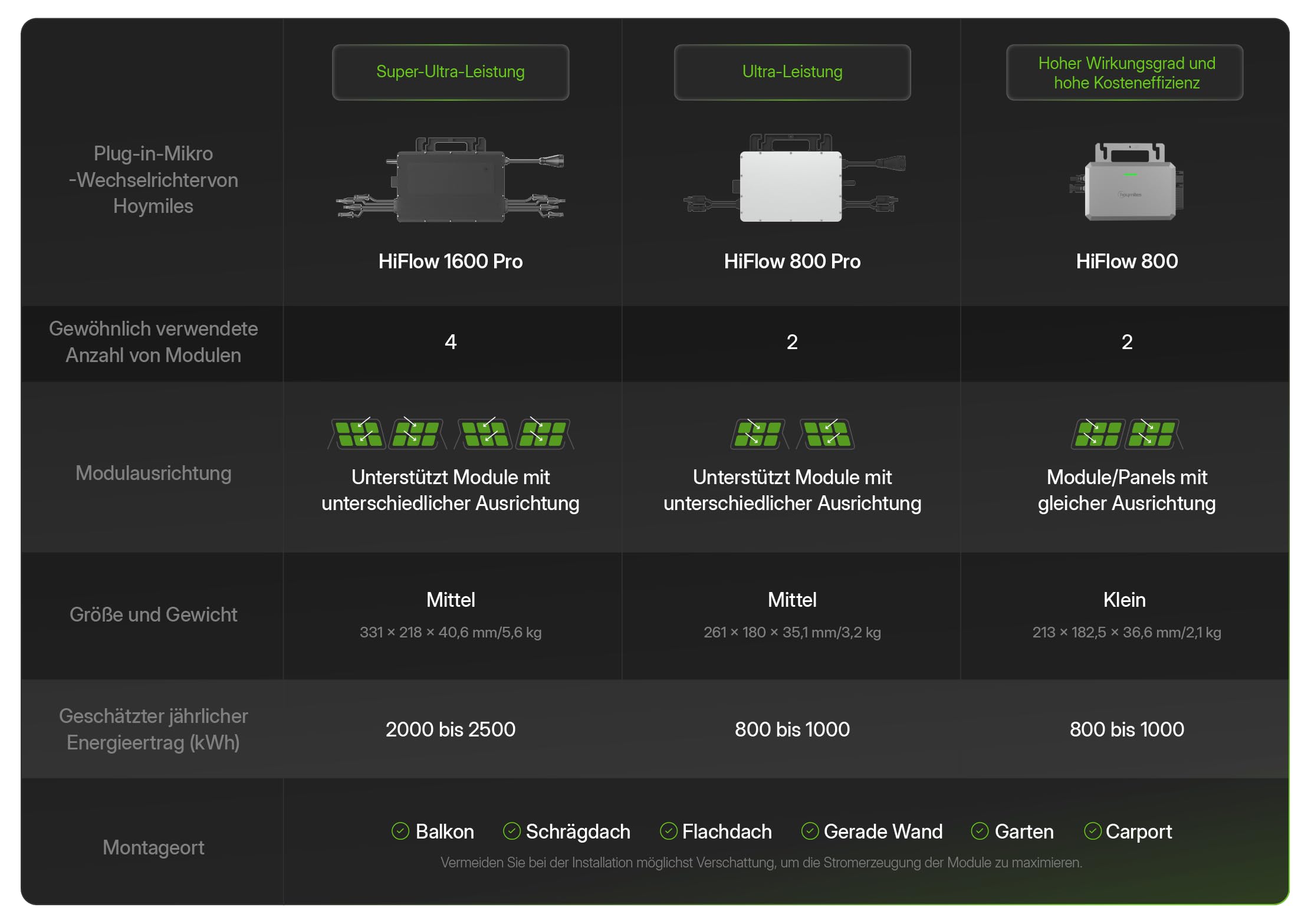Click the HiFlow 1600 Pro inverter image
This screenshot has height=924, width=1311.
(x=451, y=180)
